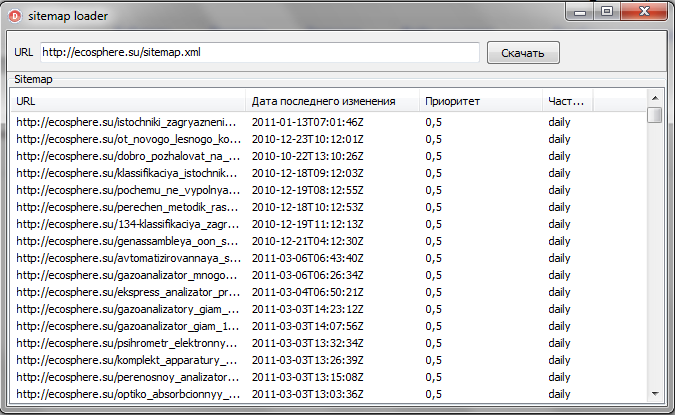Viewport: 675px width, 415px height.
Task: Click date cell 2010-10-22T13:10:26Z
Action: point(307,156)
